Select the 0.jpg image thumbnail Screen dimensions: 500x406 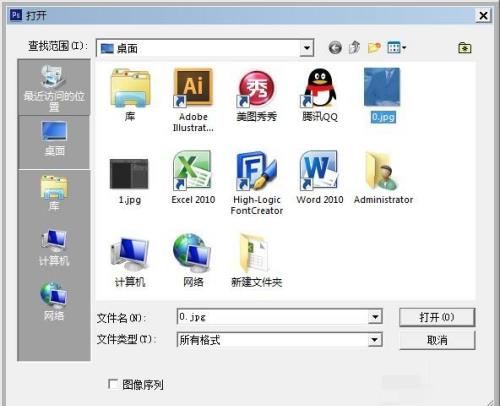click(x=382, y=87)
